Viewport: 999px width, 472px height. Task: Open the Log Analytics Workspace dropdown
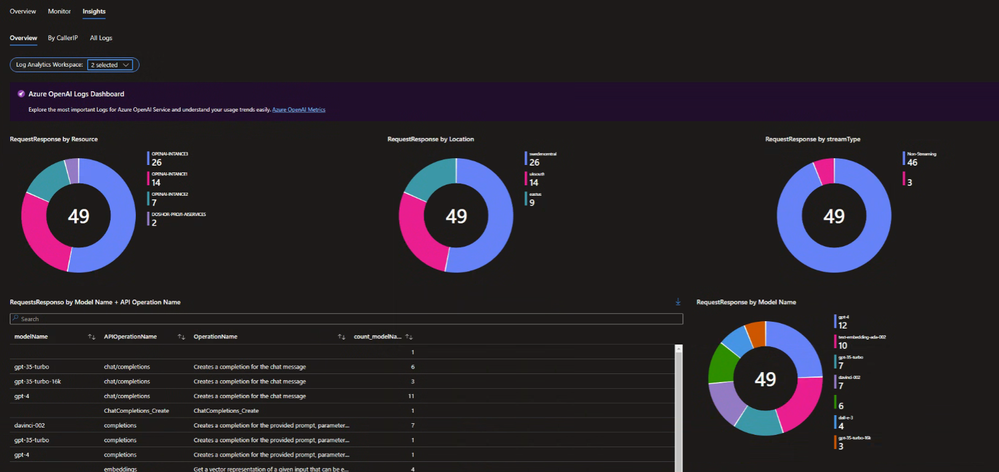(x=110, y=65)
